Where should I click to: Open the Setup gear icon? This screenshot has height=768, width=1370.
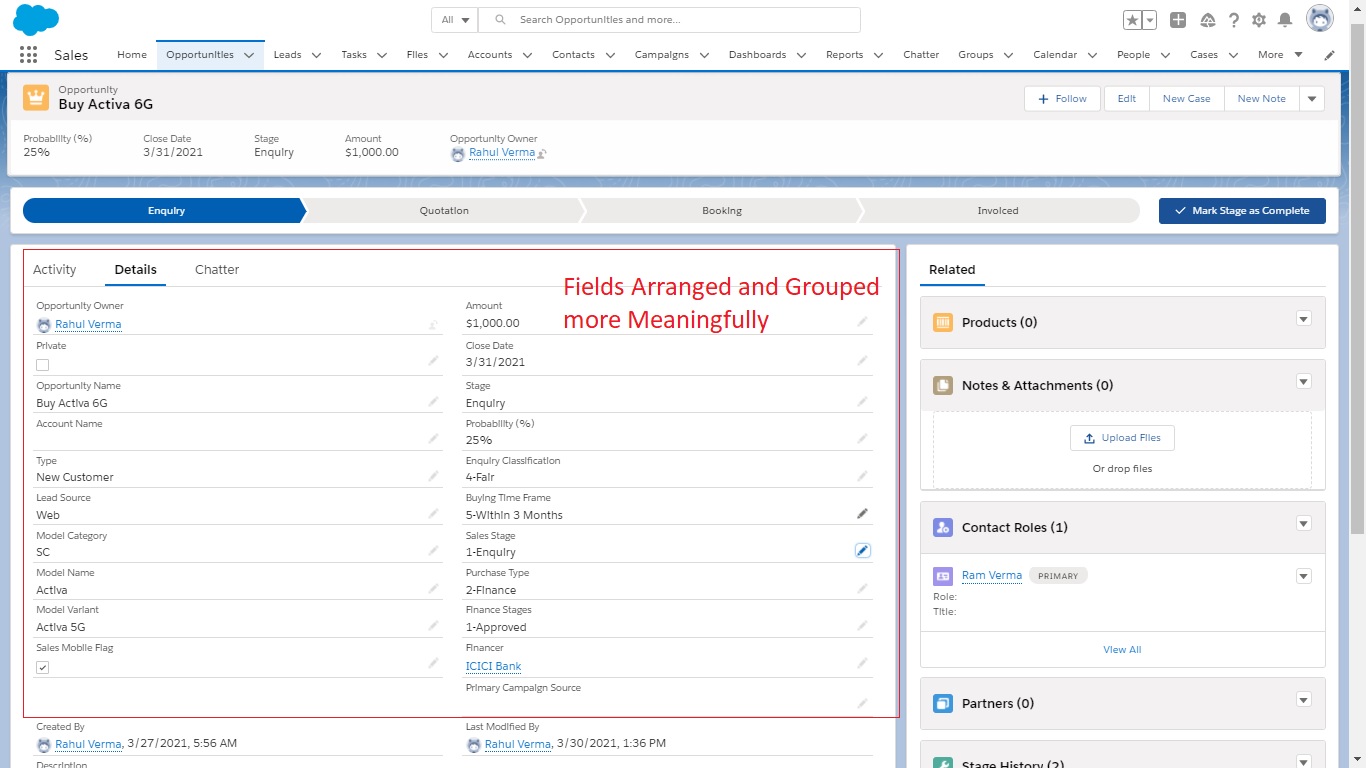pyautogui.click(x=1259, y=20)
